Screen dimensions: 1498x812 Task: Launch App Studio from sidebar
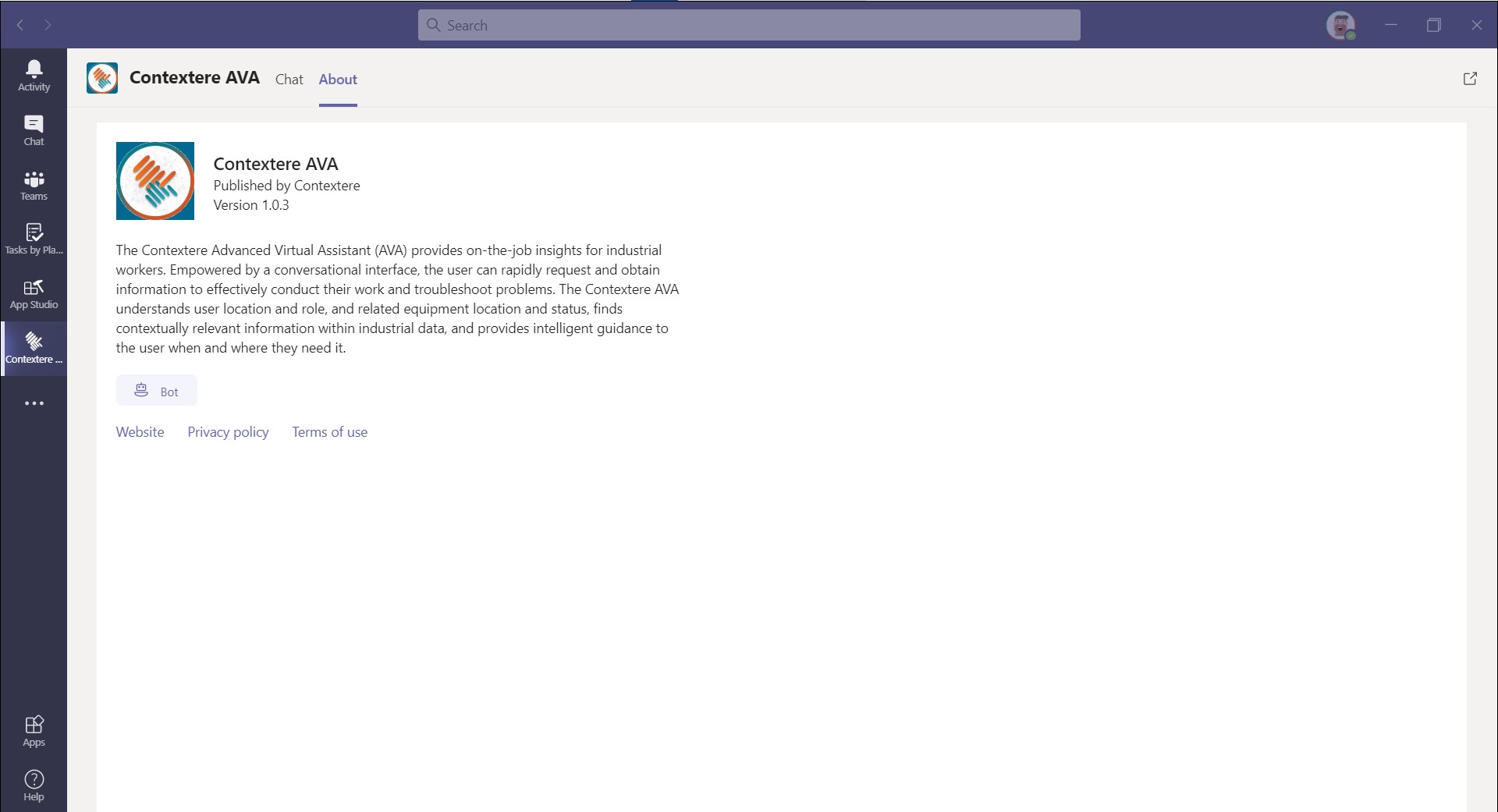[34, 294]
